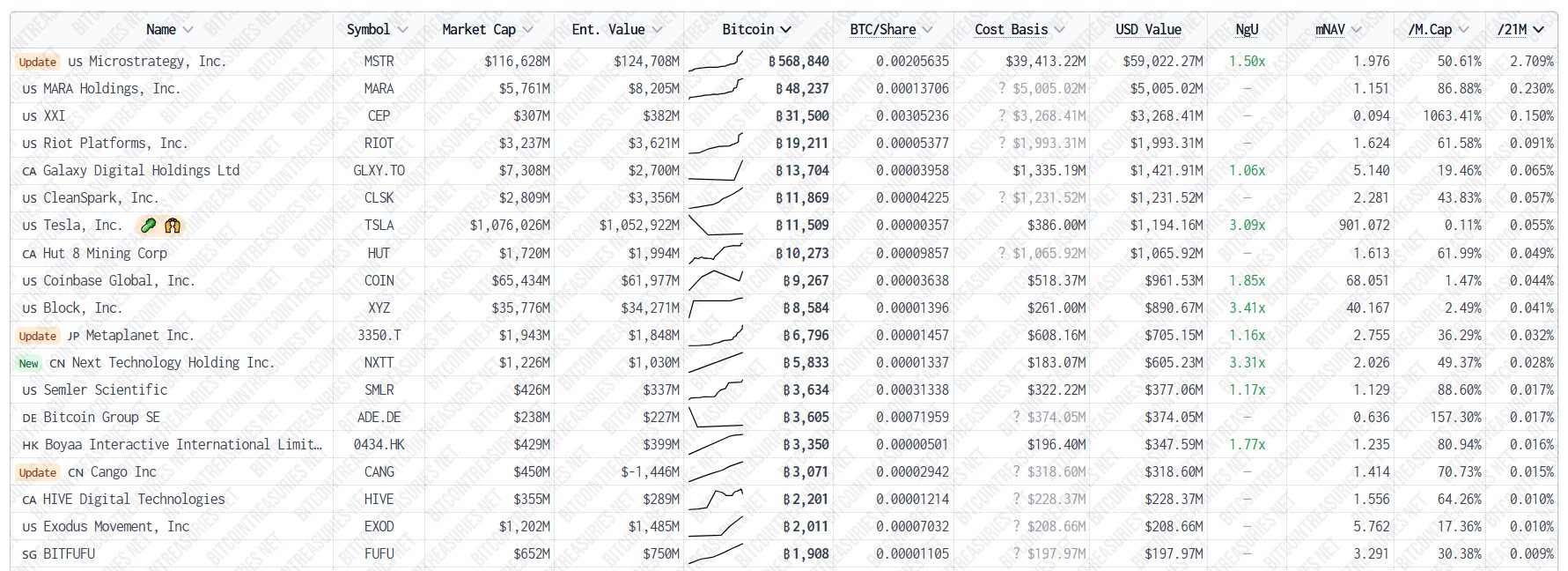Select the 0434.HK symbol cell
This screenshot has width=1568, height=571.
379,444
